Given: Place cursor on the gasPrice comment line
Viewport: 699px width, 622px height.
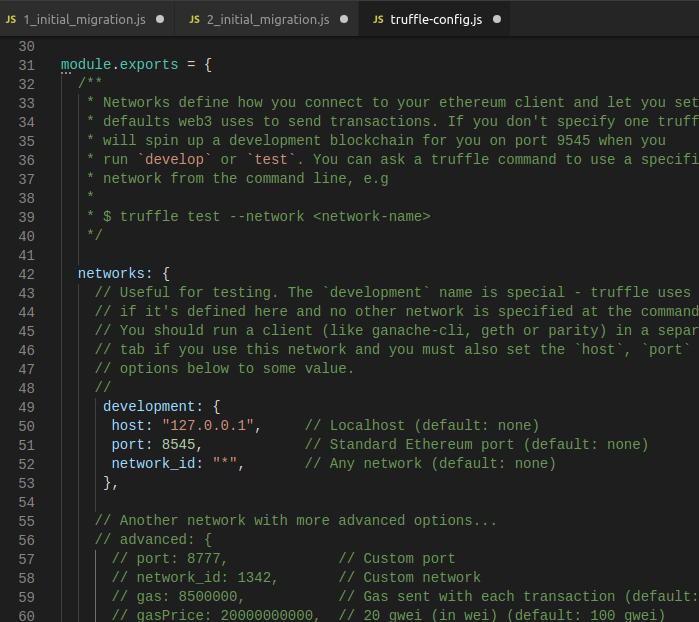Looking at the screenshot, I should point(388,615).
